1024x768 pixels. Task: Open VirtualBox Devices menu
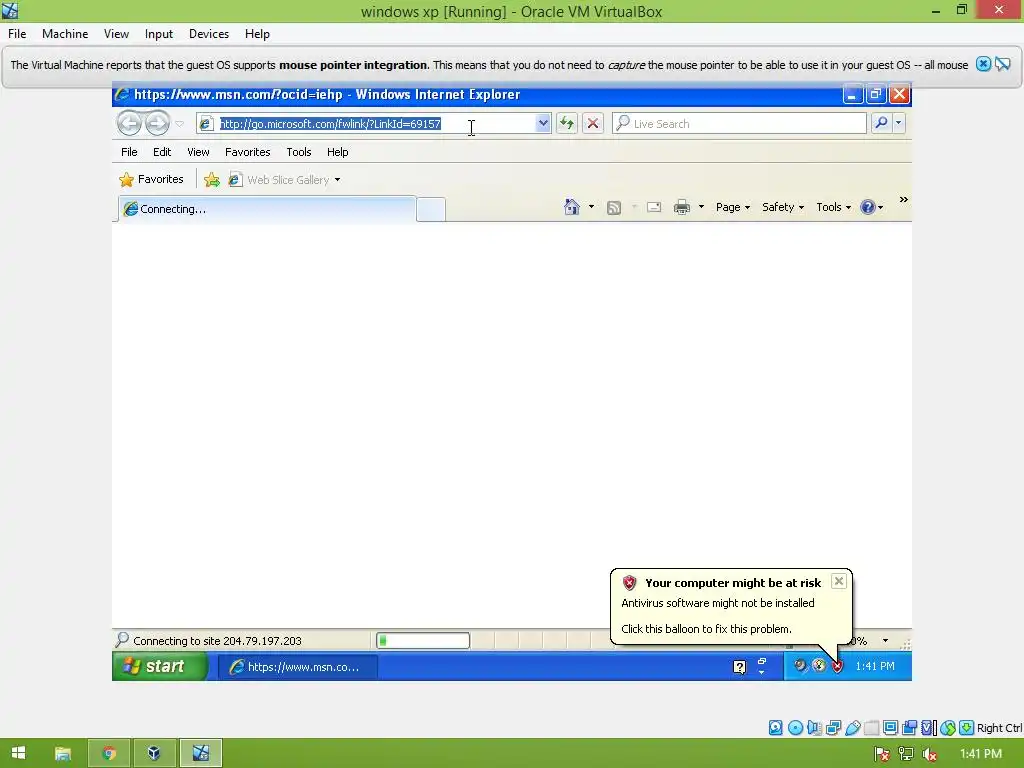click(x=209, y=34)
